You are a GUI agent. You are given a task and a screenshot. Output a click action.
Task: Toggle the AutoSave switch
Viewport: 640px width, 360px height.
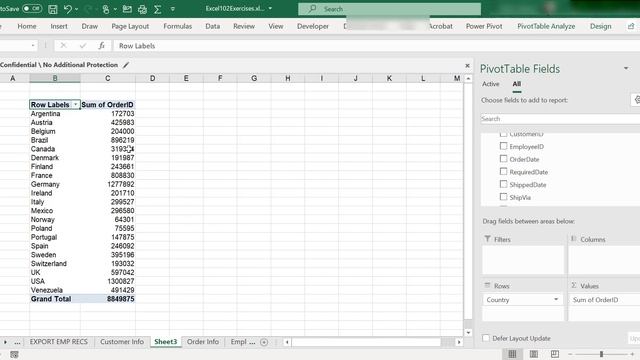[31, 9]
